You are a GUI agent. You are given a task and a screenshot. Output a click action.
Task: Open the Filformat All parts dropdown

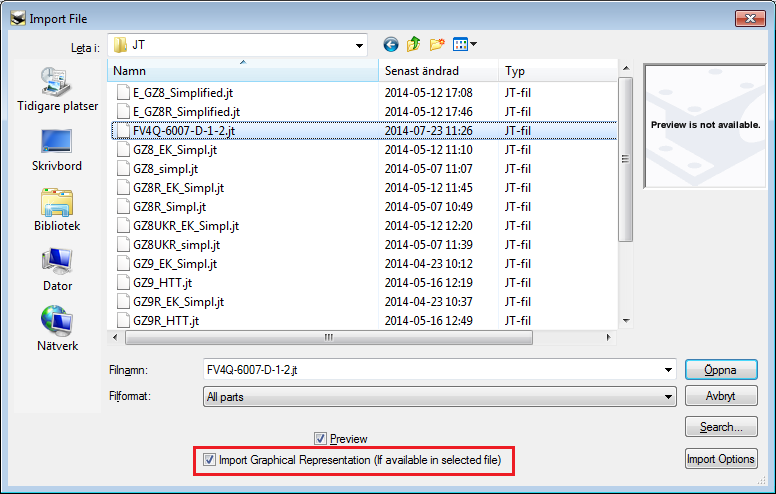(x=439, y=396)
